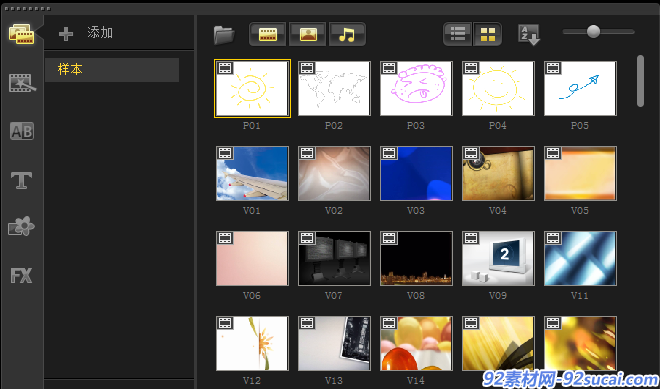This screenshot has width=660, height=389.
Task: Click the V09 file name label
Action: pos(498,296)
